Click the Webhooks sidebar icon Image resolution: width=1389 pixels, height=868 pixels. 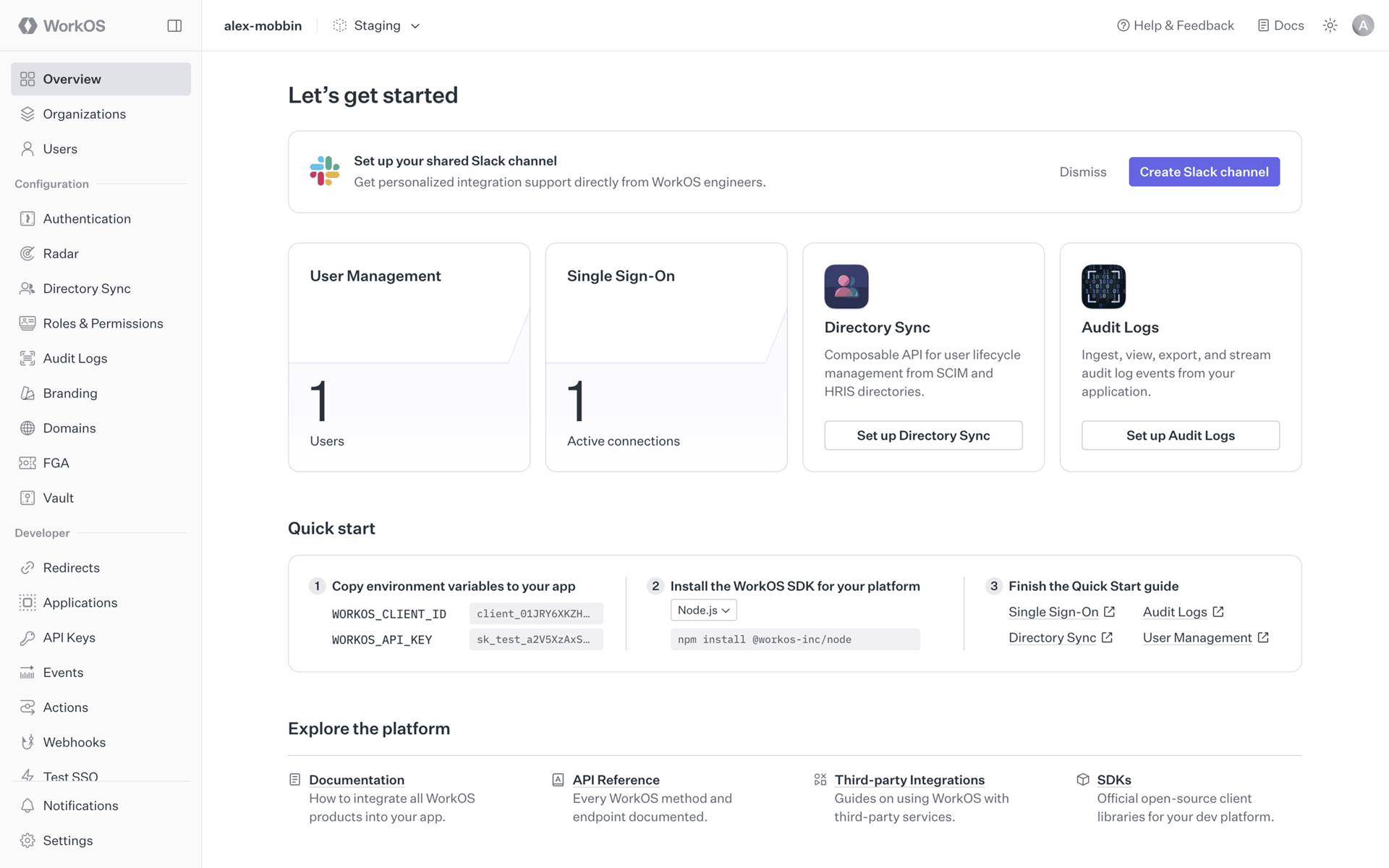pyautogui.click(x=27, y=742)
